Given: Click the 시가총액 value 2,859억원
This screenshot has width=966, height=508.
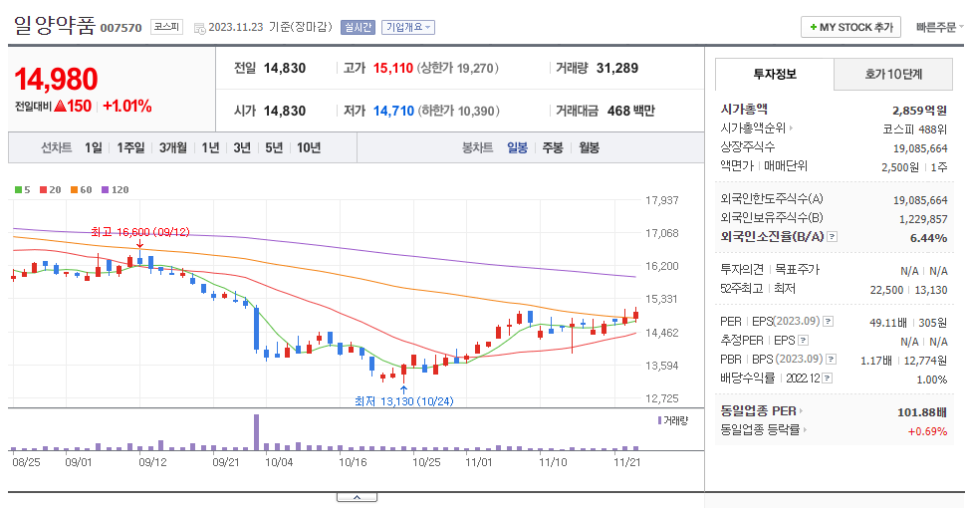Looking at the screenshot, I should (919, 110).
